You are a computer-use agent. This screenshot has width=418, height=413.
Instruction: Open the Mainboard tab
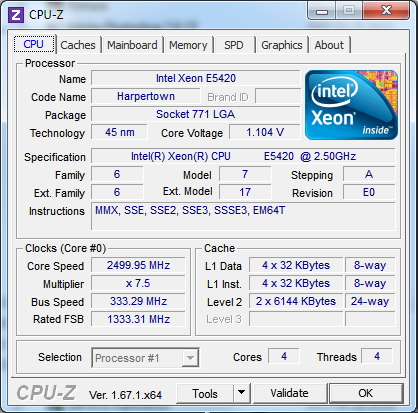(x=132, y=45)
